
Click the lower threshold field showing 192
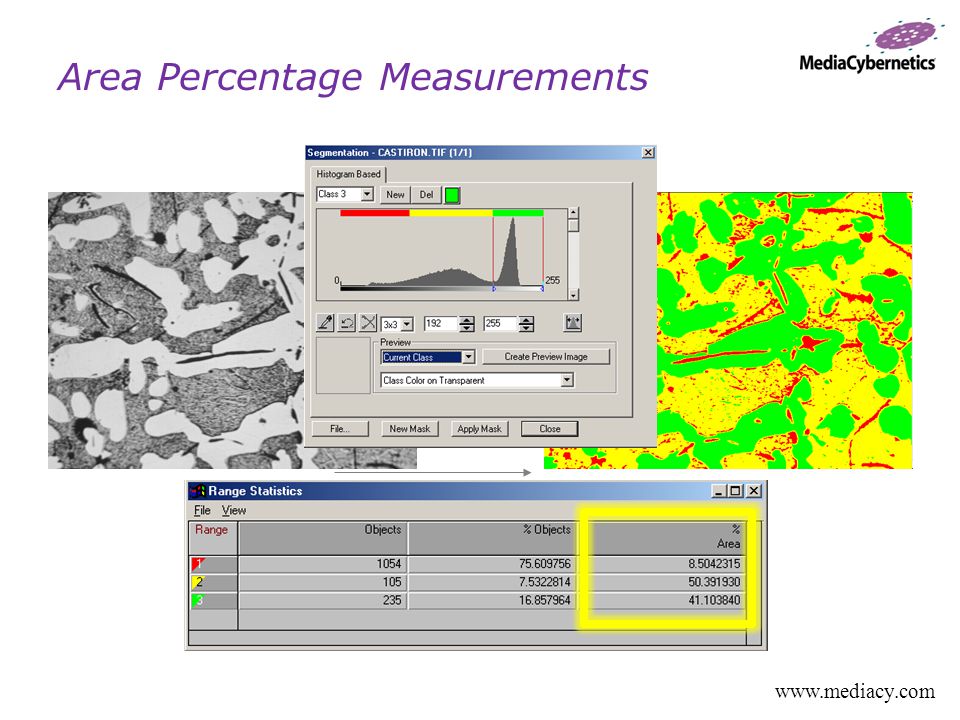pos(441,323)
